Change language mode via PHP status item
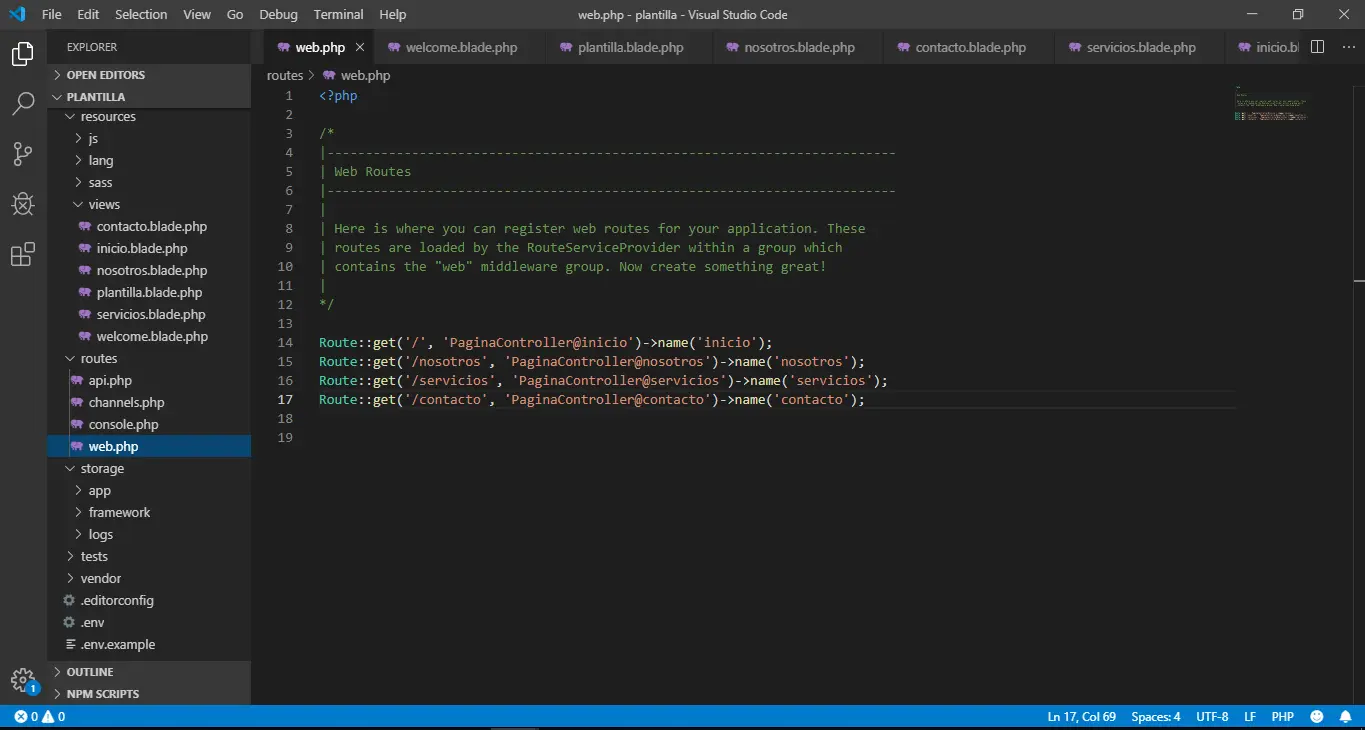 tap(1282, 716)
